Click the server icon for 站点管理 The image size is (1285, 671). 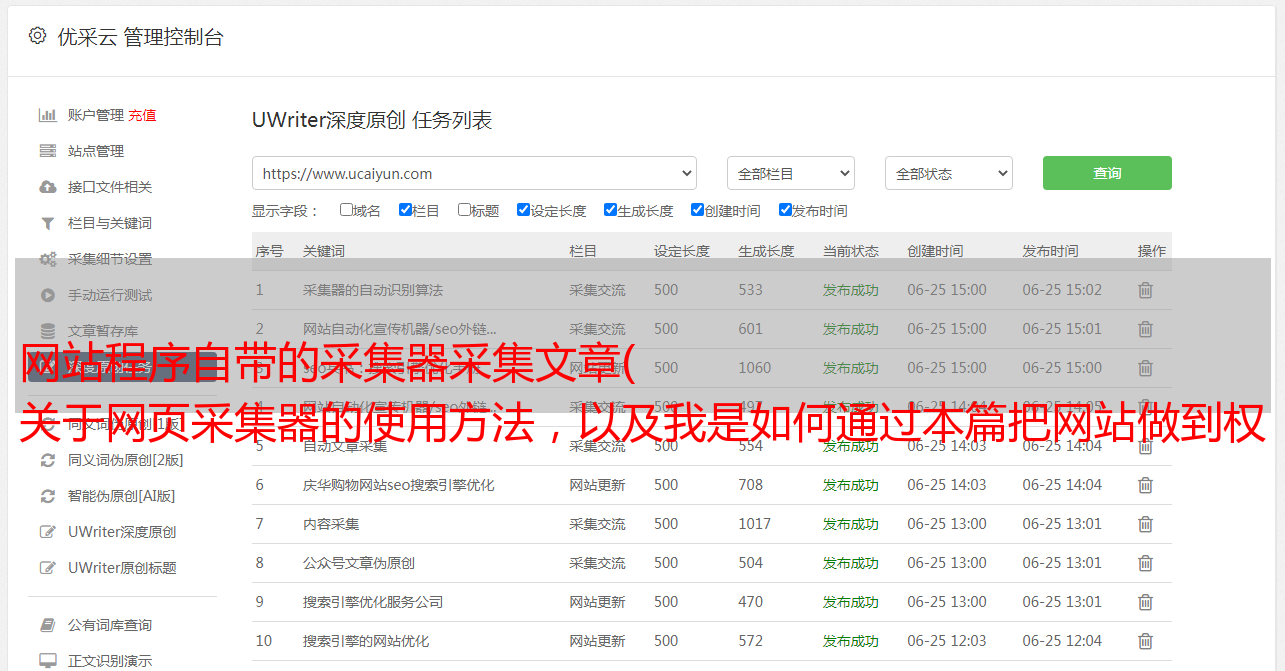47,151
